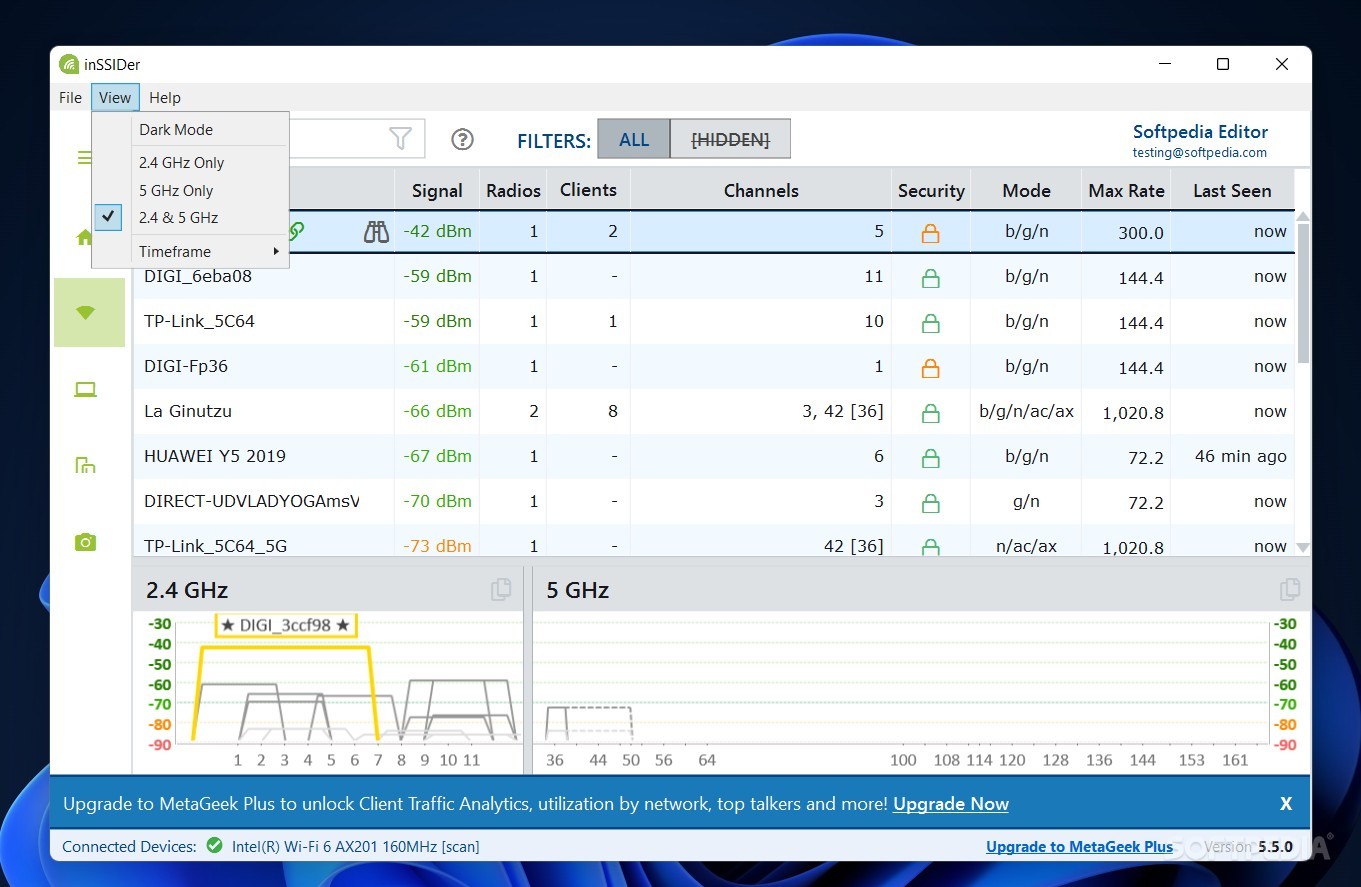Click green lock icon for La Ginutzu
This screenshot has height=887, width=1361.
coord(930,412)
